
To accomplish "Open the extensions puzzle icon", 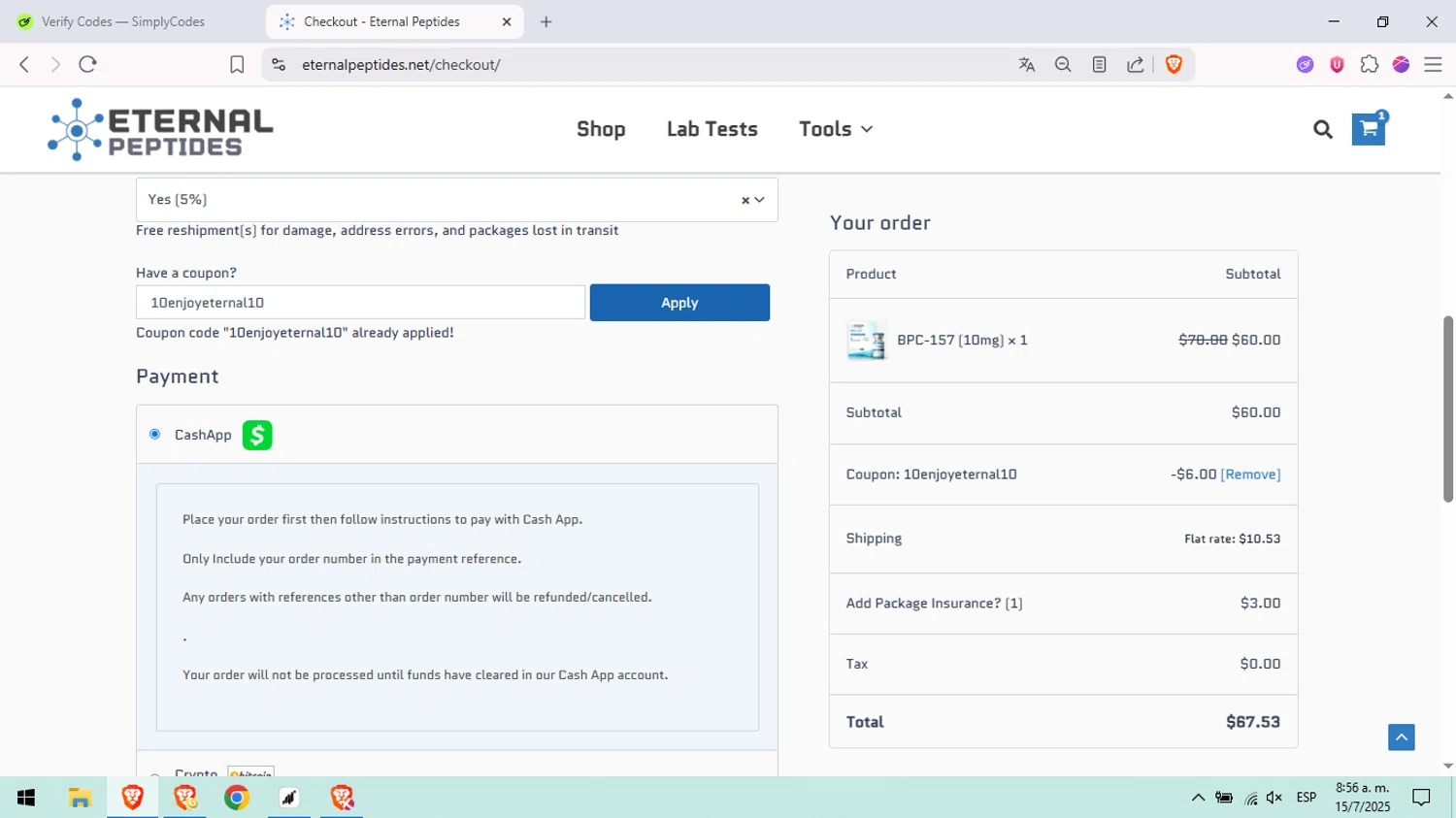I will [1370, 65].
